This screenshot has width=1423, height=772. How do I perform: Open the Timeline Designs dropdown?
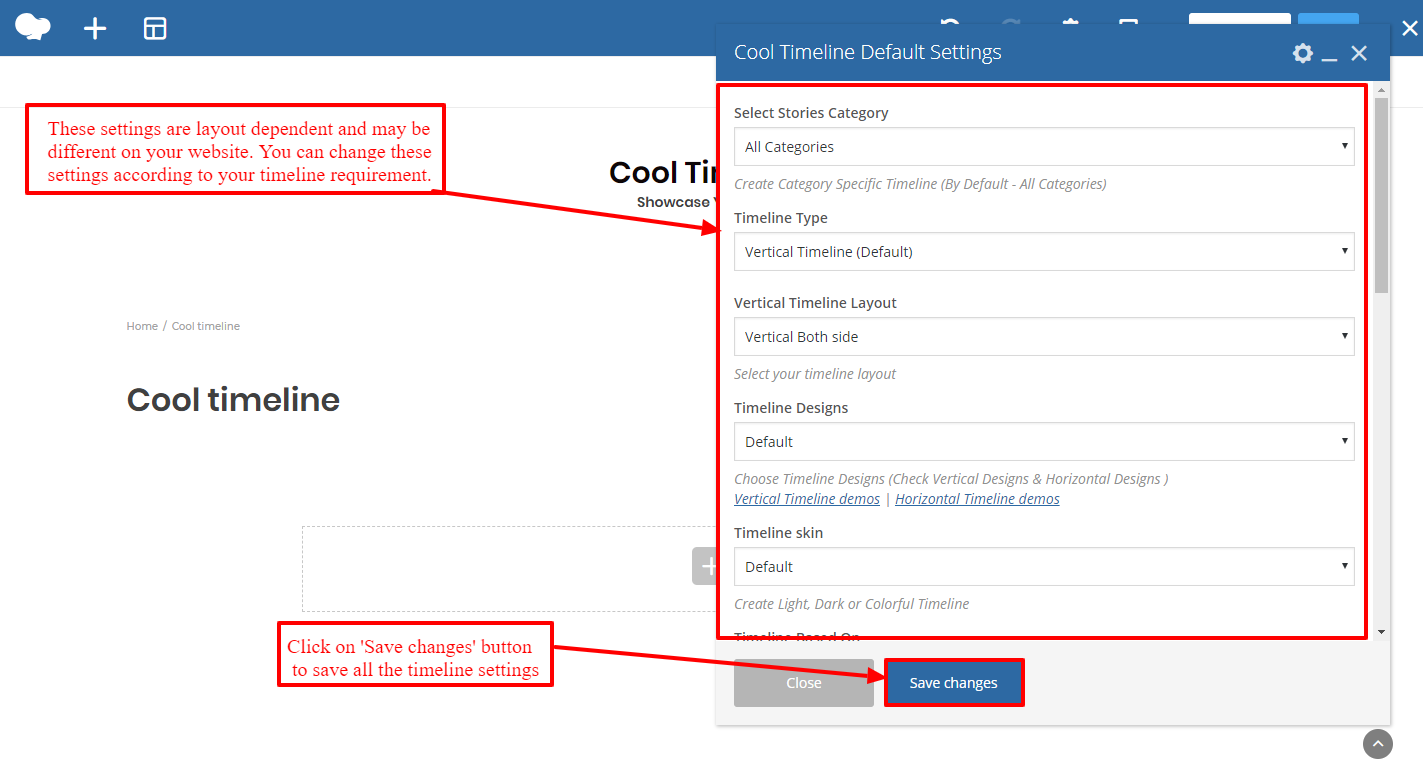click(1044, 442)
